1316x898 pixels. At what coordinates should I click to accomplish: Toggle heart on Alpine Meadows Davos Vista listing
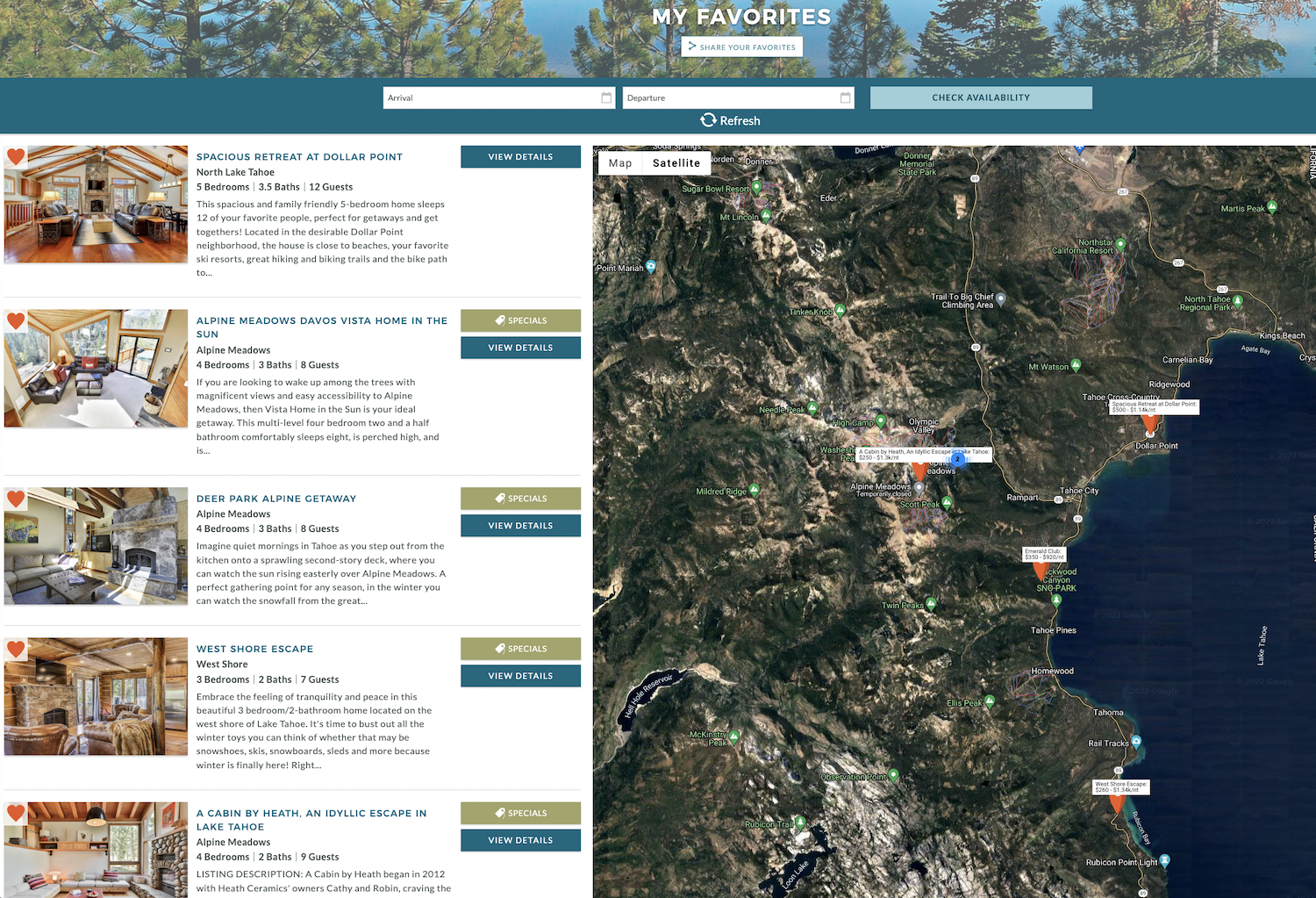pos(16,321)
